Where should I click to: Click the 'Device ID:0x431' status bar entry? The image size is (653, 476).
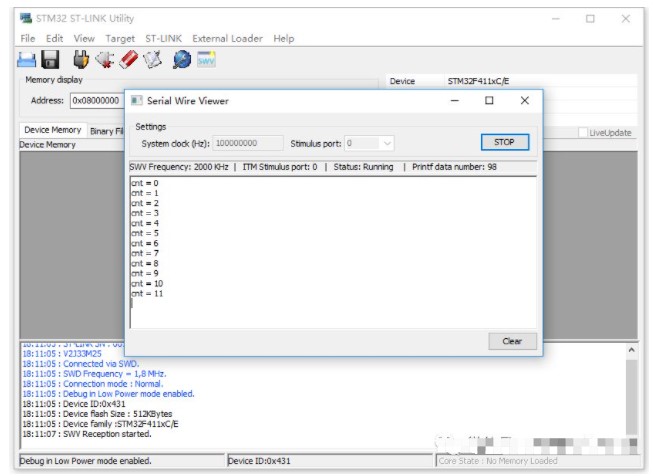[259, 461]
